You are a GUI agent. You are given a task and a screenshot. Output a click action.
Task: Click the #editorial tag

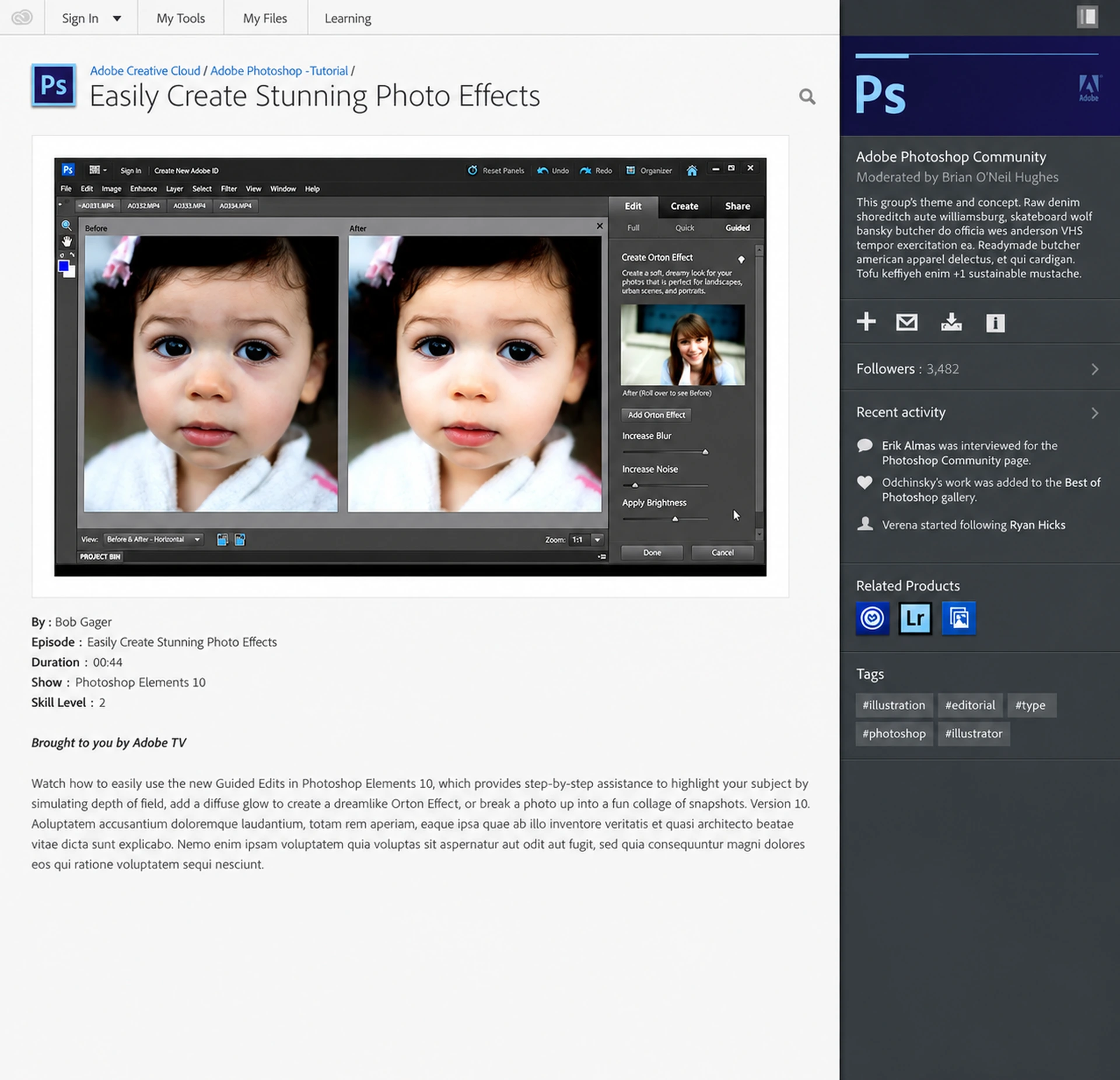(x=970, y=705)
